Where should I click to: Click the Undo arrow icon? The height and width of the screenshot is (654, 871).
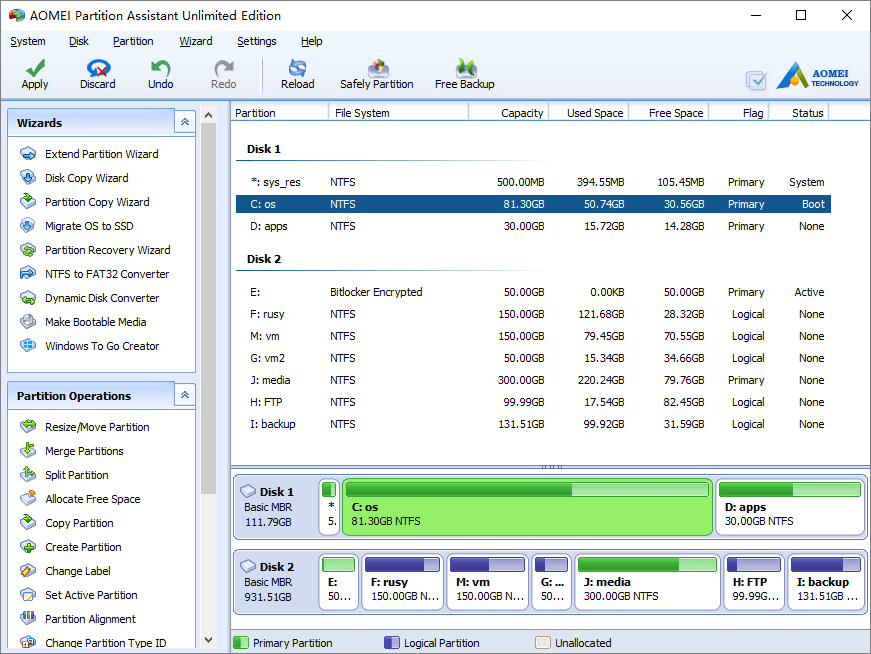click(161, 68)
